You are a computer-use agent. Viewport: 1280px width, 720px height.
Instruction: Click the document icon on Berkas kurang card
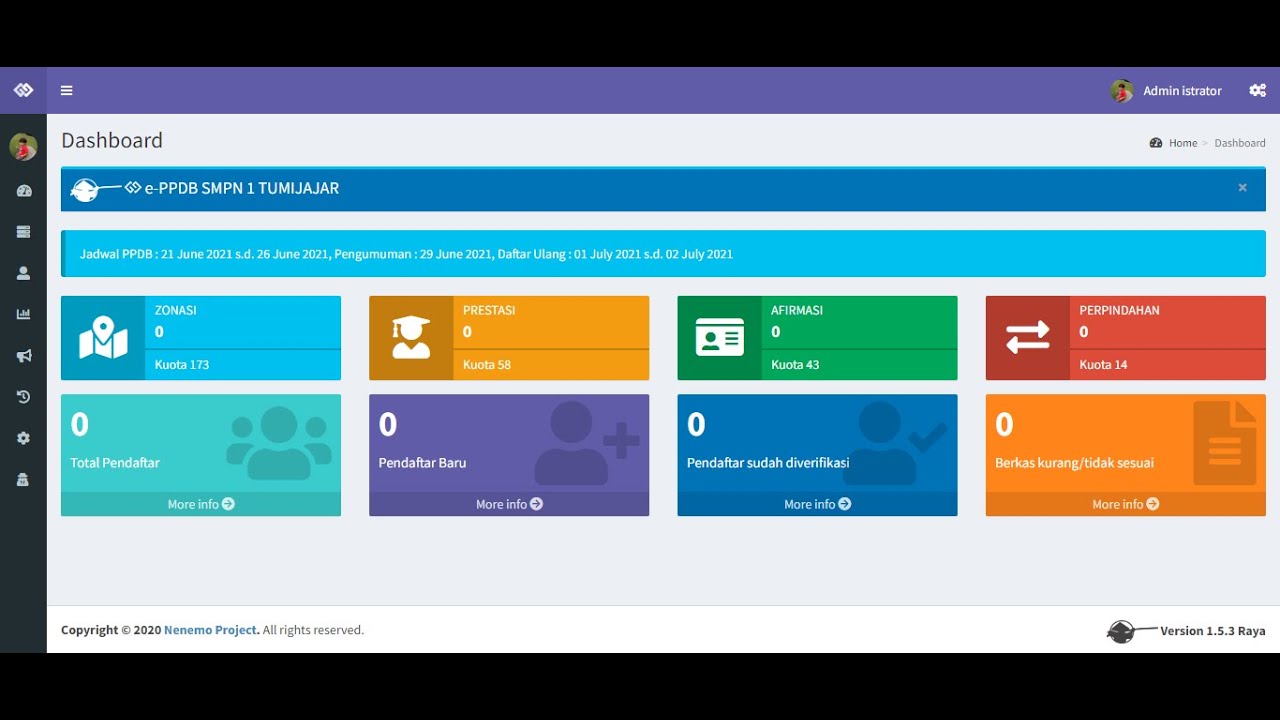[1225, 443]
